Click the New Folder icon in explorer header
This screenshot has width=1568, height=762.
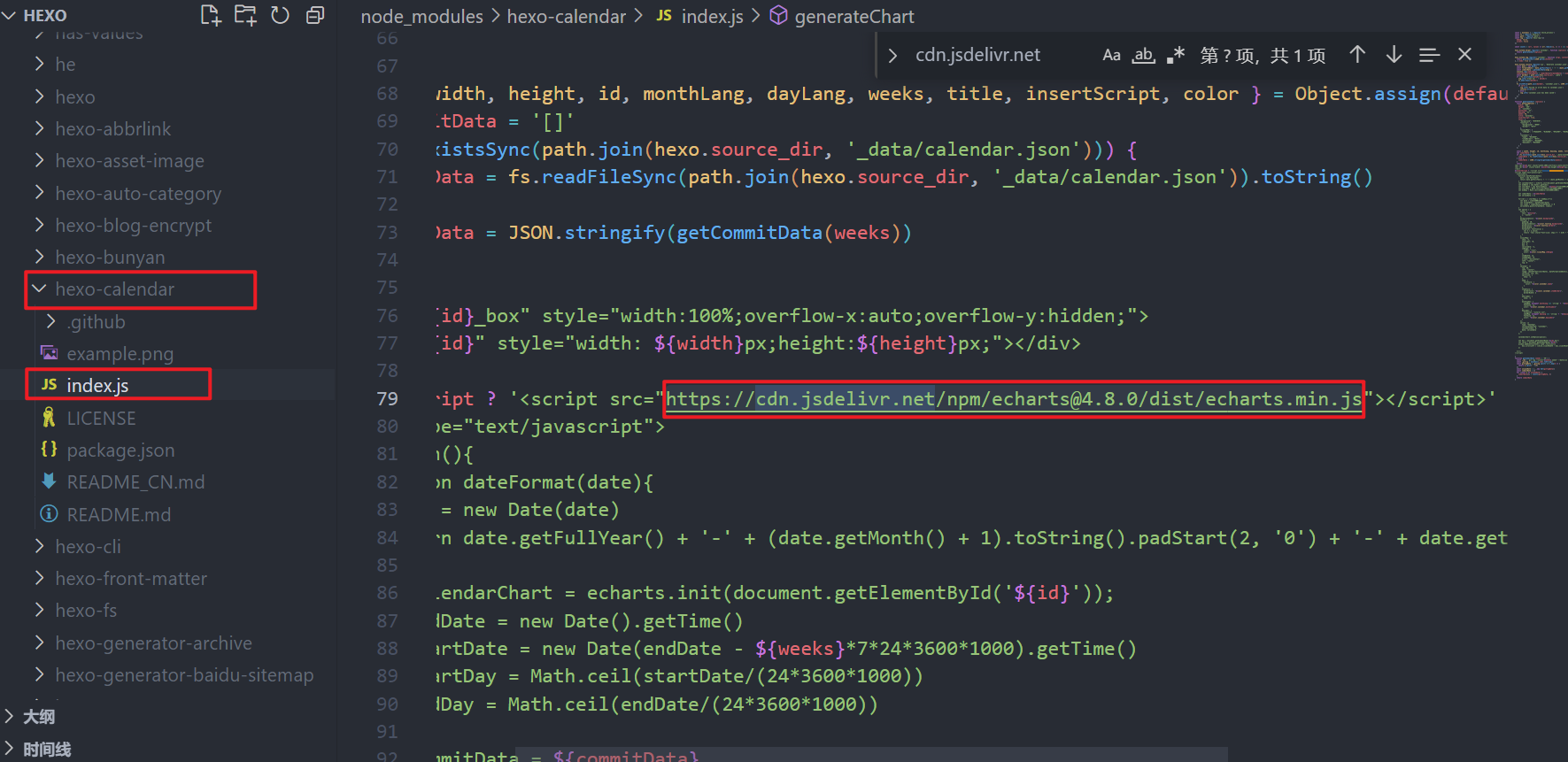pos(245,15)
